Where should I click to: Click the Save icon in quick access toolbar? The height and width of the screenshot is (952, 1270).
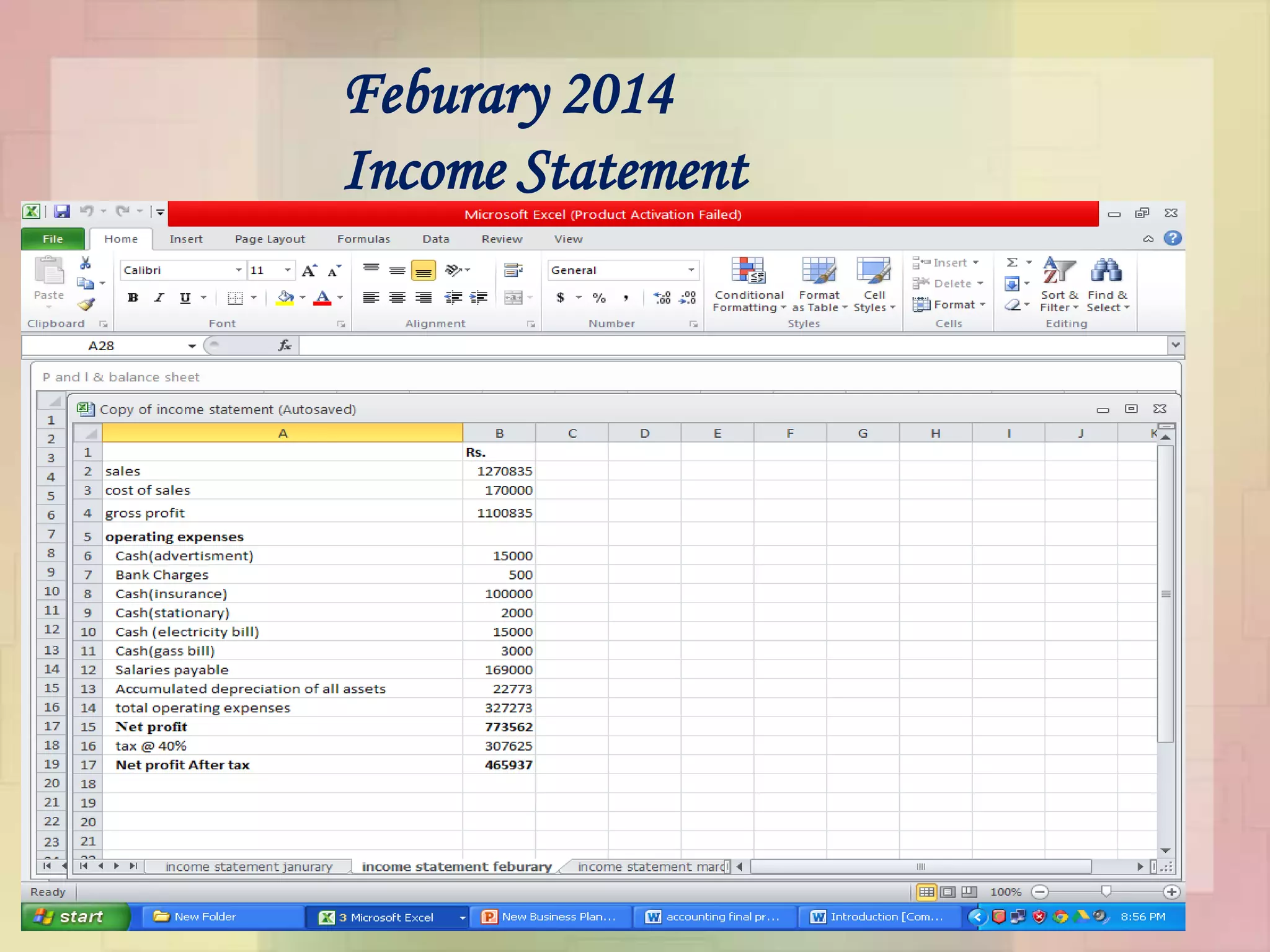click(x=61, y=212)
